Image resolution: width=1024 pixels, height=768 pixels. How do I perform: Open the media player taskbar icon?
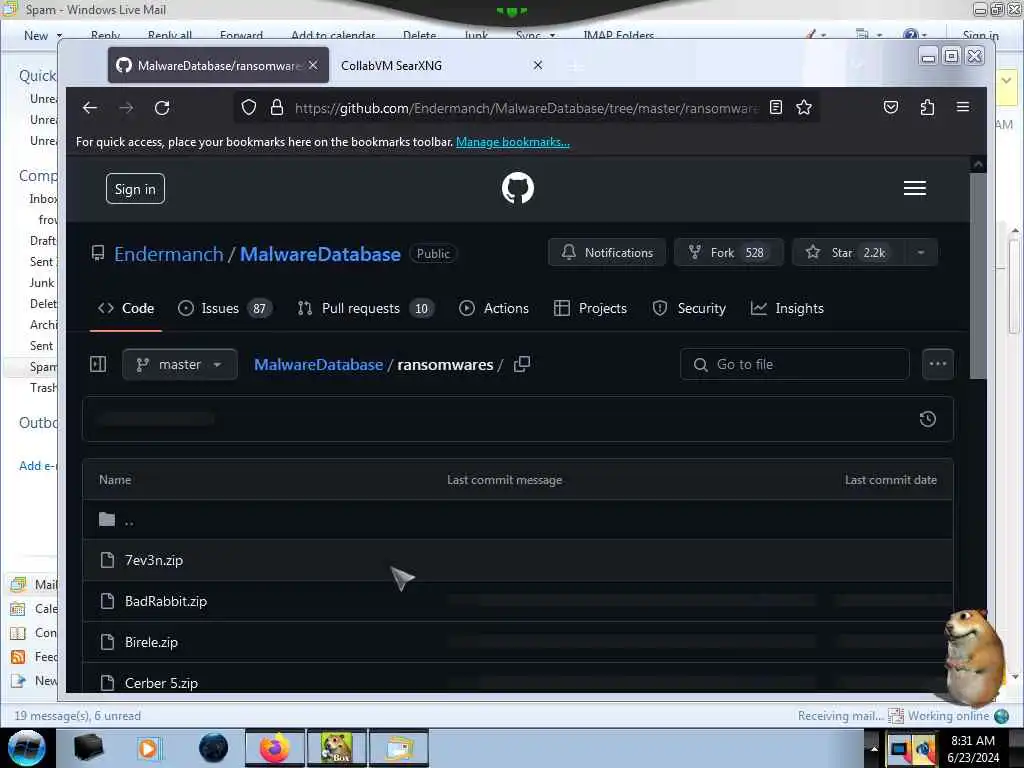(149, 748)
